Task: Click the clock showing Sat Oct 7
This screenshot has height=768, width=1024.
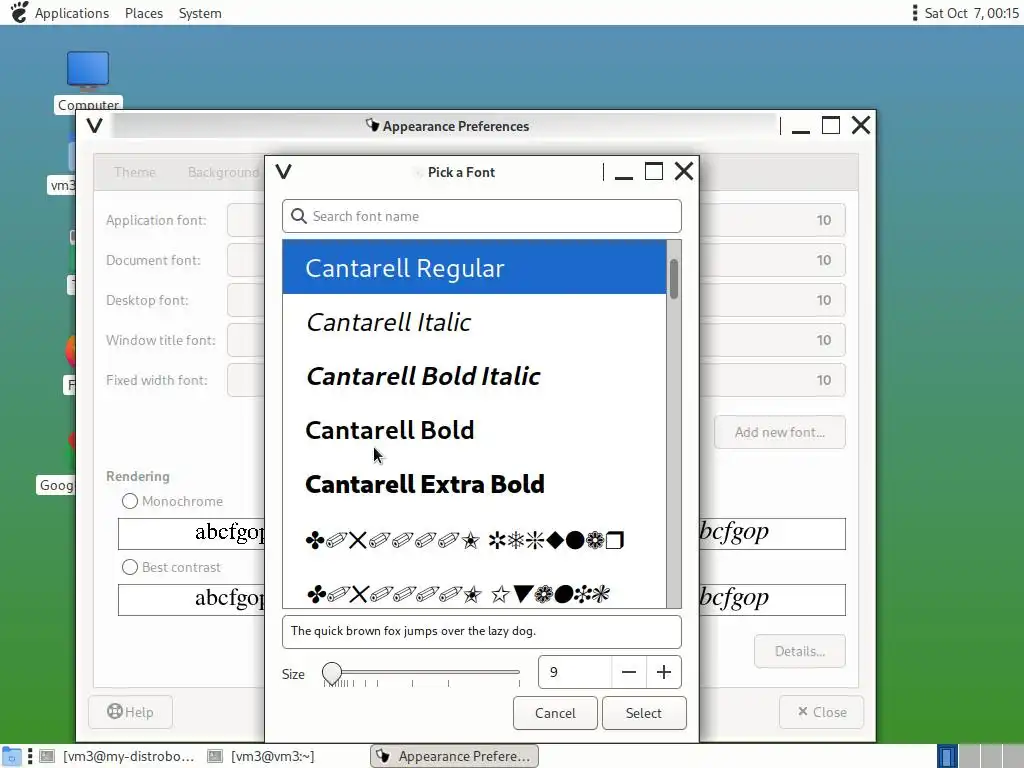Action: [971, 13]
